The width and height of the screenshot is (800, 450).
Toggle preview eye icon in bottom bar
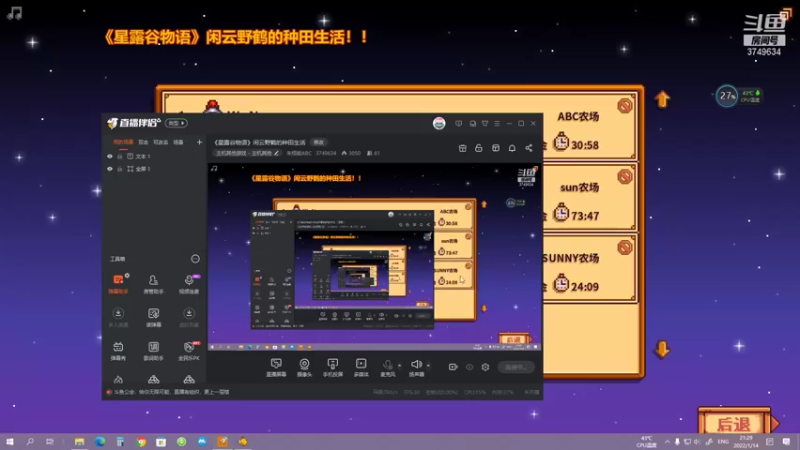coord(469,367)
